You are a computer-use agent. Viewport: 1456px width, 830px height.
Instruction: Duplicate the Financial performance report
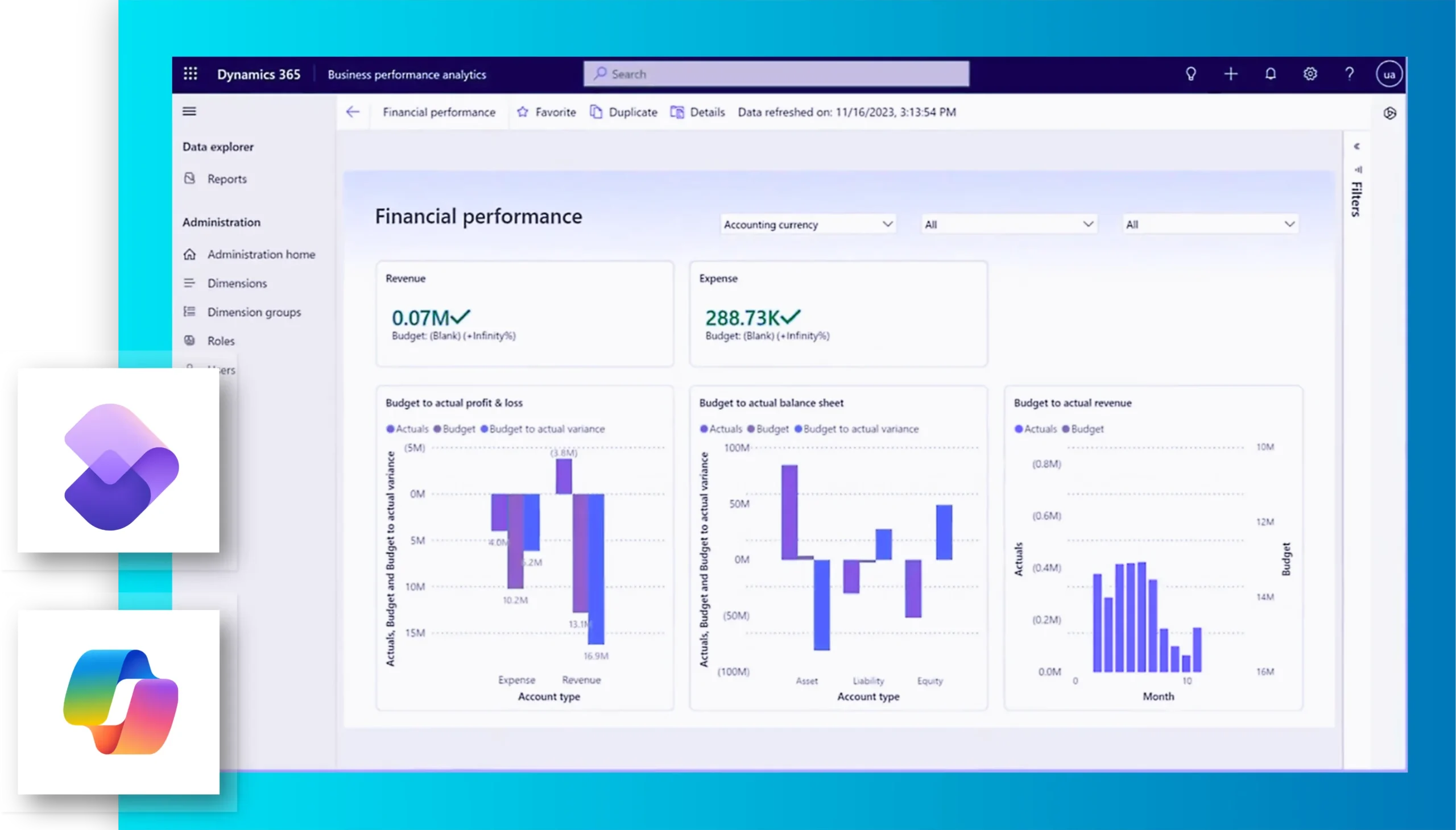(x=624, y=113)
